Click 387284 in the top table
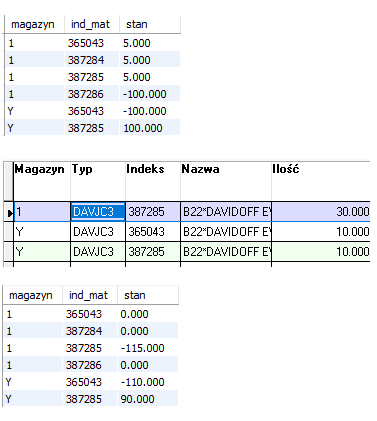This screenshot has width=377, height=421. (86, 60)
